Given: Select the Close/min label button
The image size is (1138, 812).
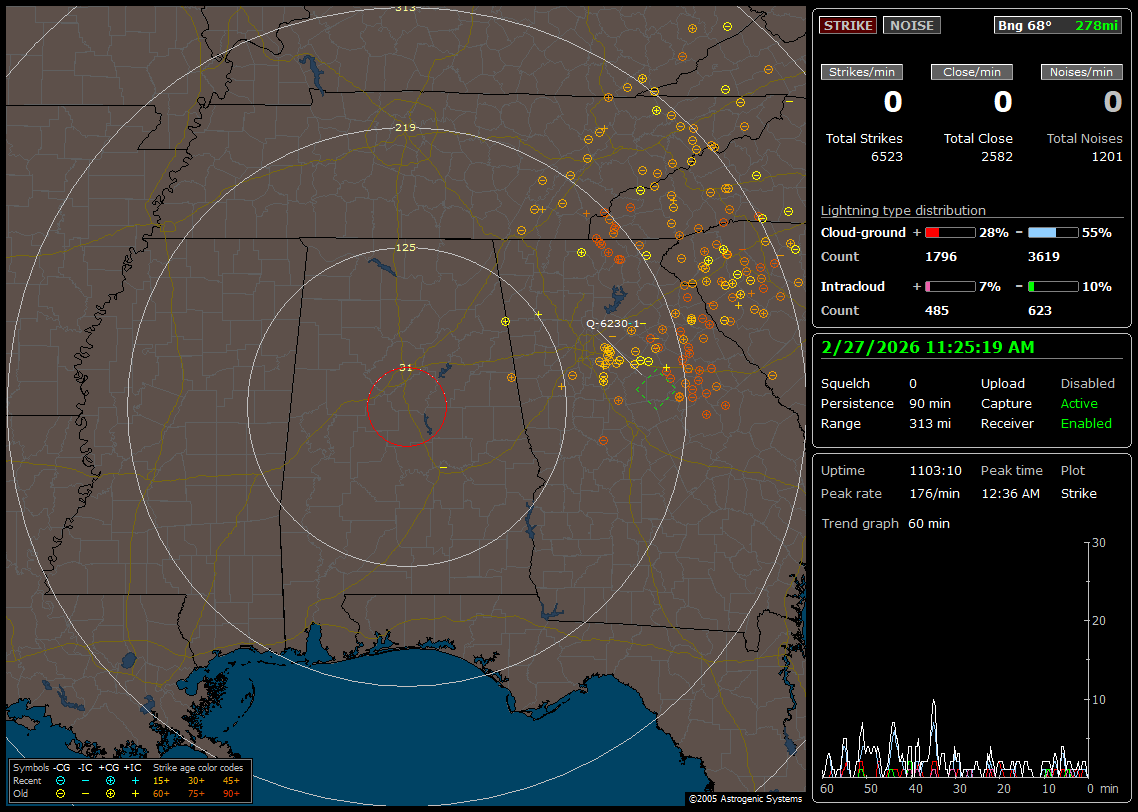Looking at the screenshot, I should click(x=972, y=72).
